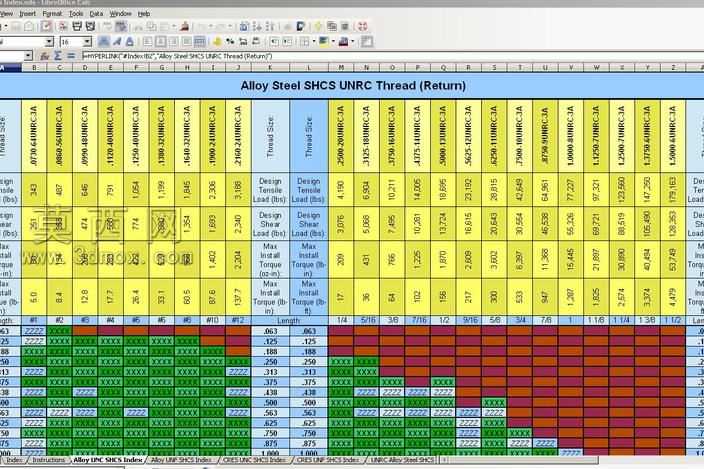Click the Export as PDF toolbar icon
The width and height of the screenshot is (704, 469).
pos(63,26)
